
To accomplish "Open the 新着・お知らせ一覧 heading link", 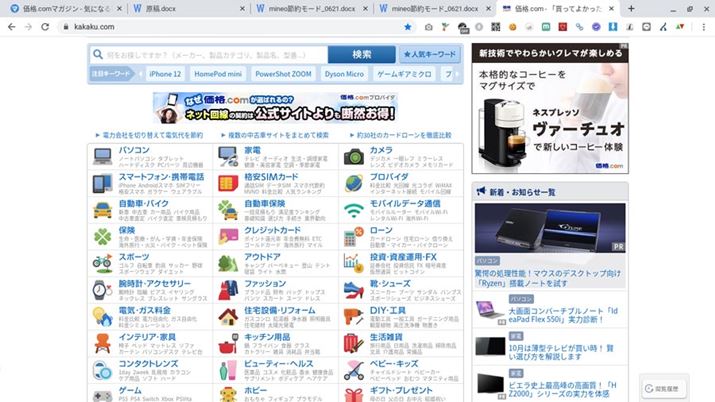I will coord(522,192).
